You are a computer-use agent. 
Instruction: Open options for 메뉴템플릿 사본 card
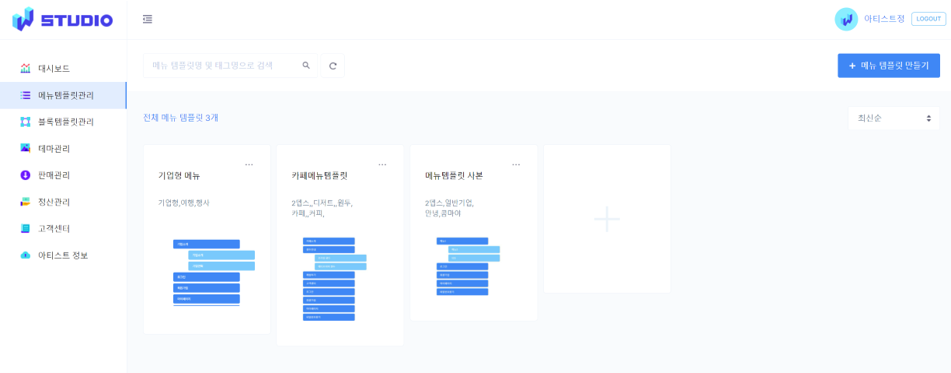coord(516,164)
